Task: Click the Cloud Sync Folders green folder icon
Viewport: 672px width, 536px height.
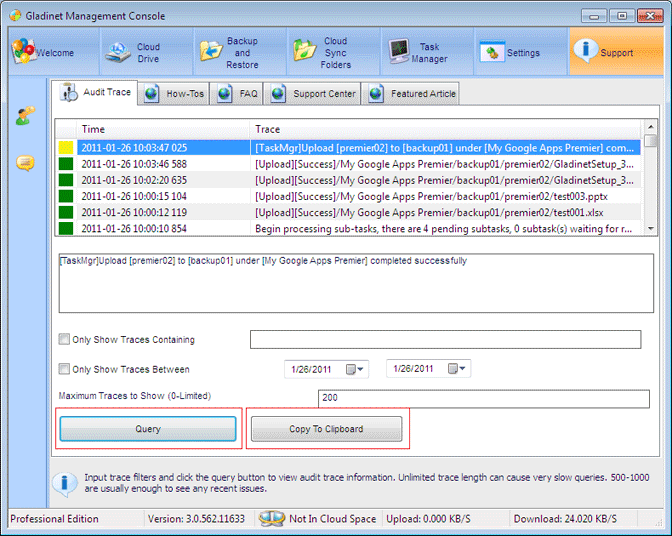Action: [305, 50]
